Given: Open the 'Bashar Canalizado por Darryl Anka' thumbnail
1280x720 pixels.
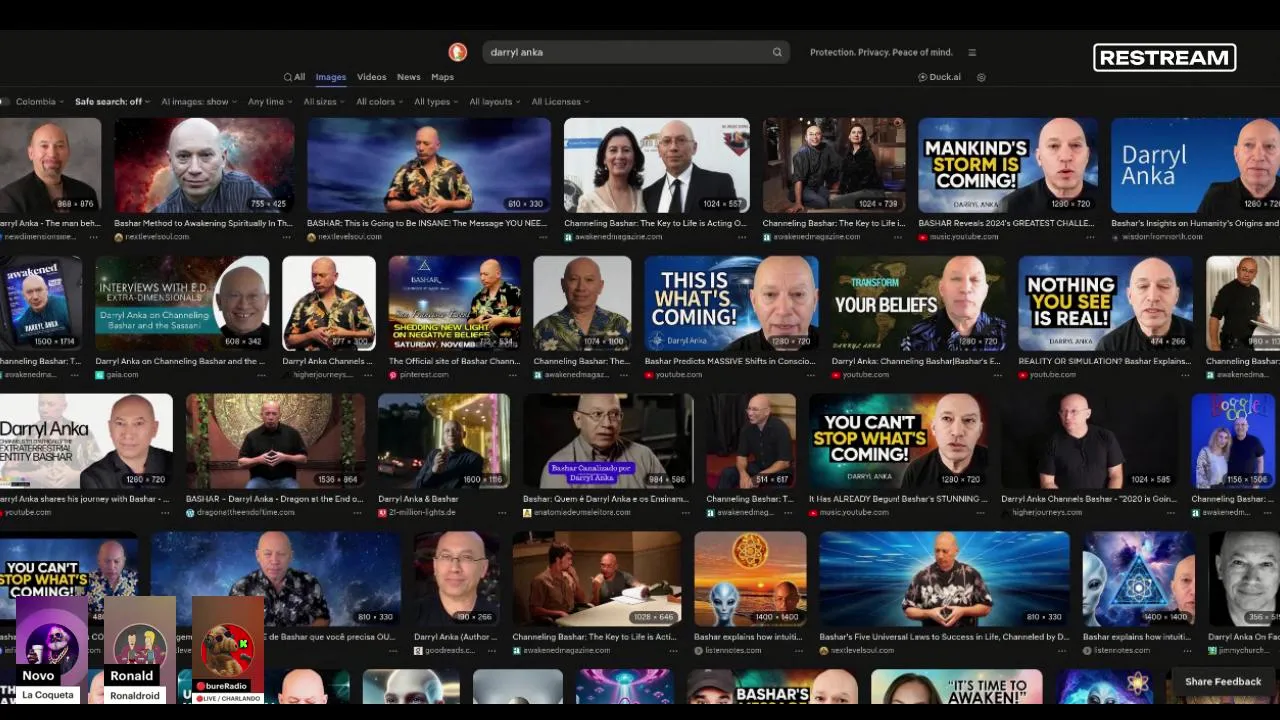Looking at the screenshot, I should point(608,441).
